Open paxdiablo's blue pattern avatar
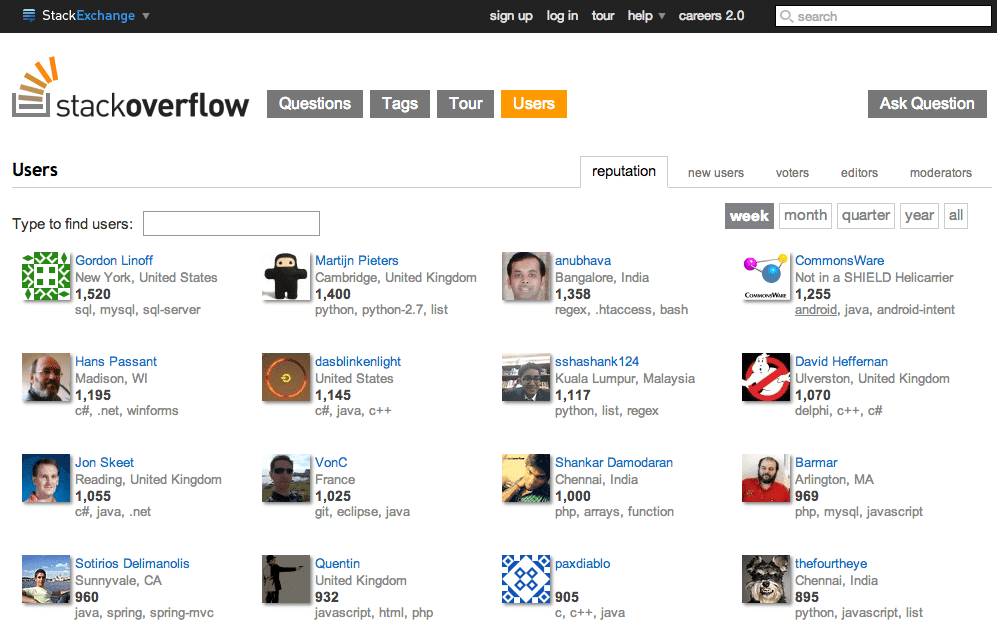This screenshot has height=638, width=997. 526,579
